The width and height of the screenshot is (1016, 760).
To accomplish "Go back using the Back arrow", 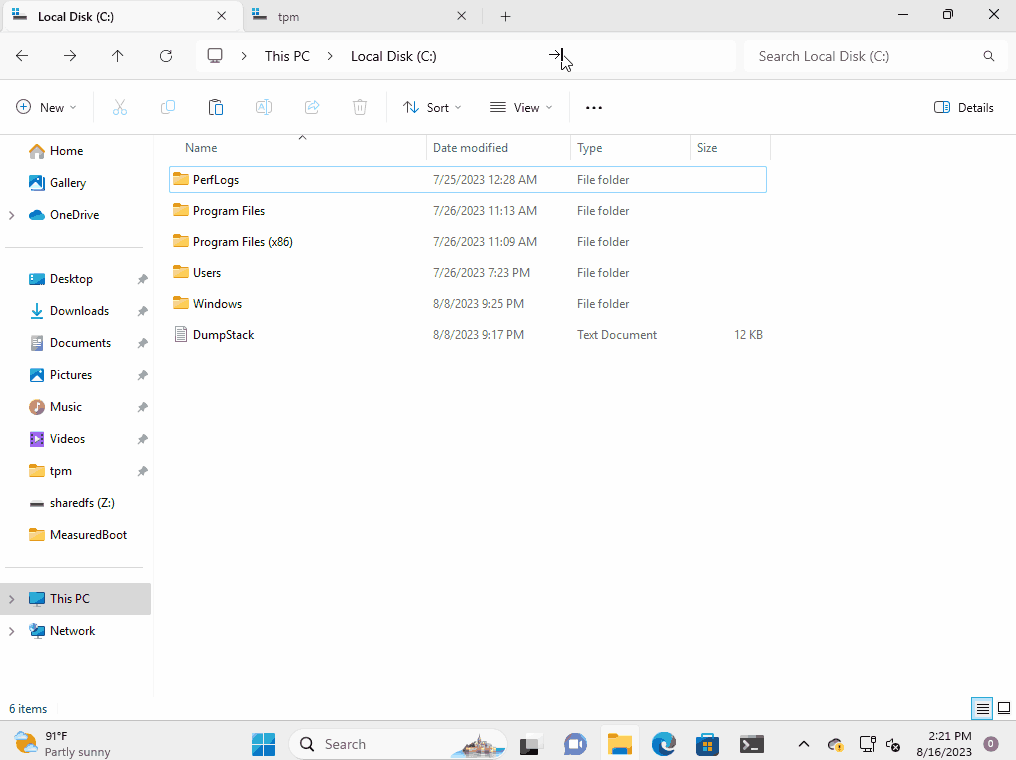I will click(22, 56).
